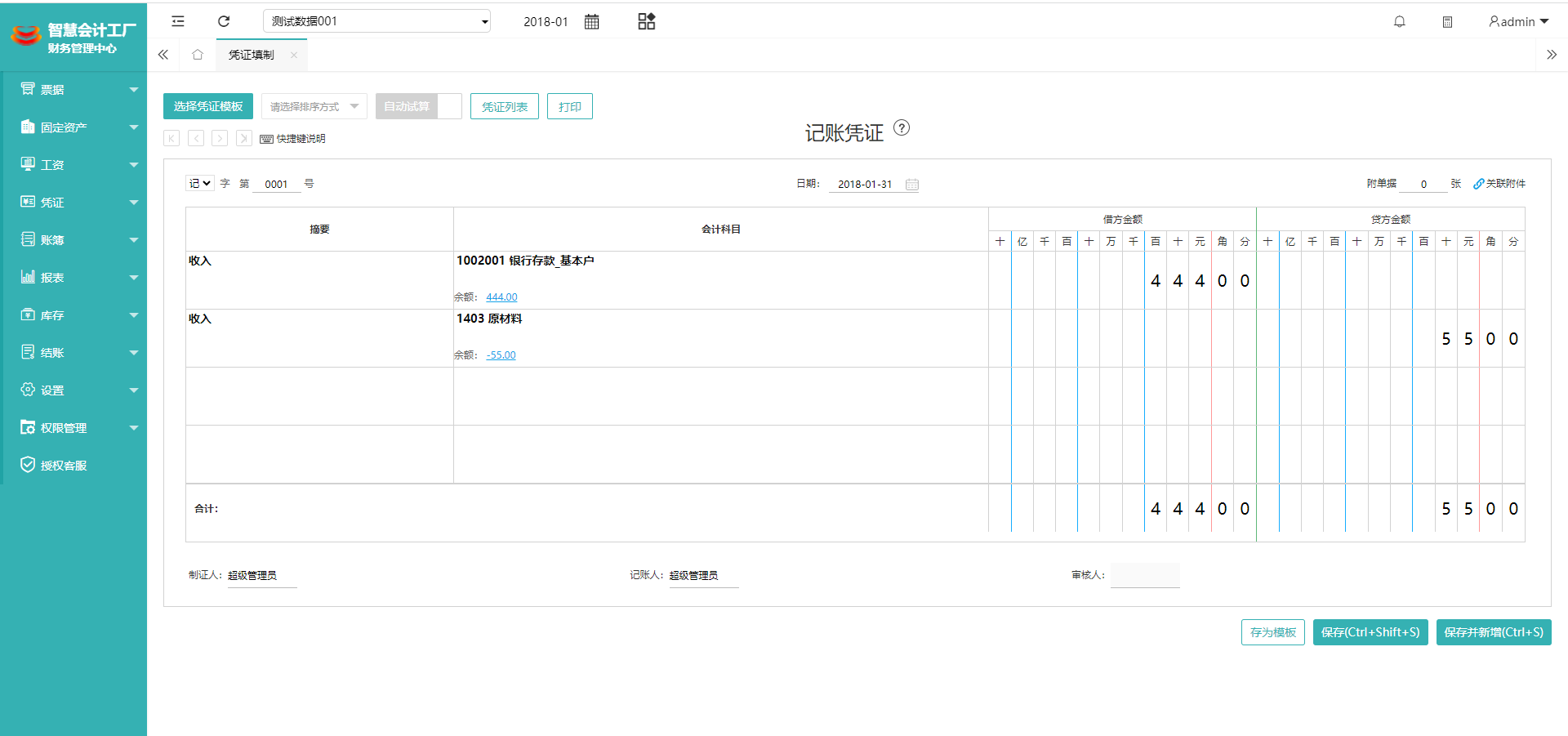Image resolution: width=1568 pixels, height=736 pixels.
Task: Expand the 凭证 sidebar menu
Action: (x=75, y=203)
